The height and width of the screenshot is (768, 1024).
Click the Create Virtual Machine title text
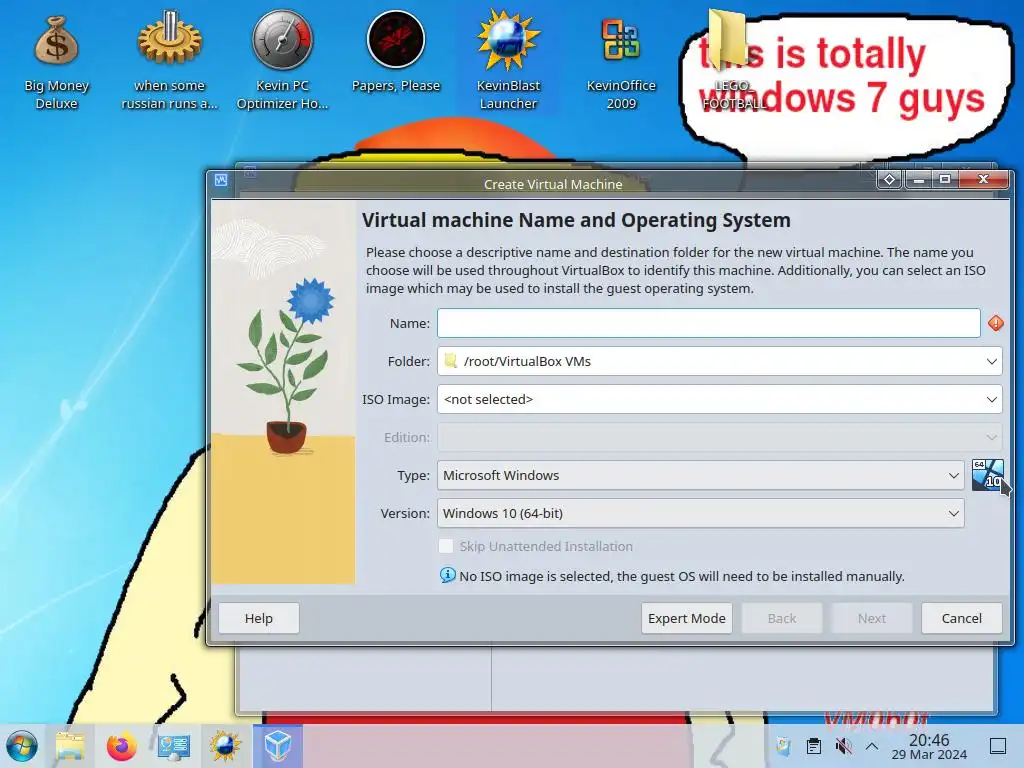pyautogui.click(x=552, y=184)
